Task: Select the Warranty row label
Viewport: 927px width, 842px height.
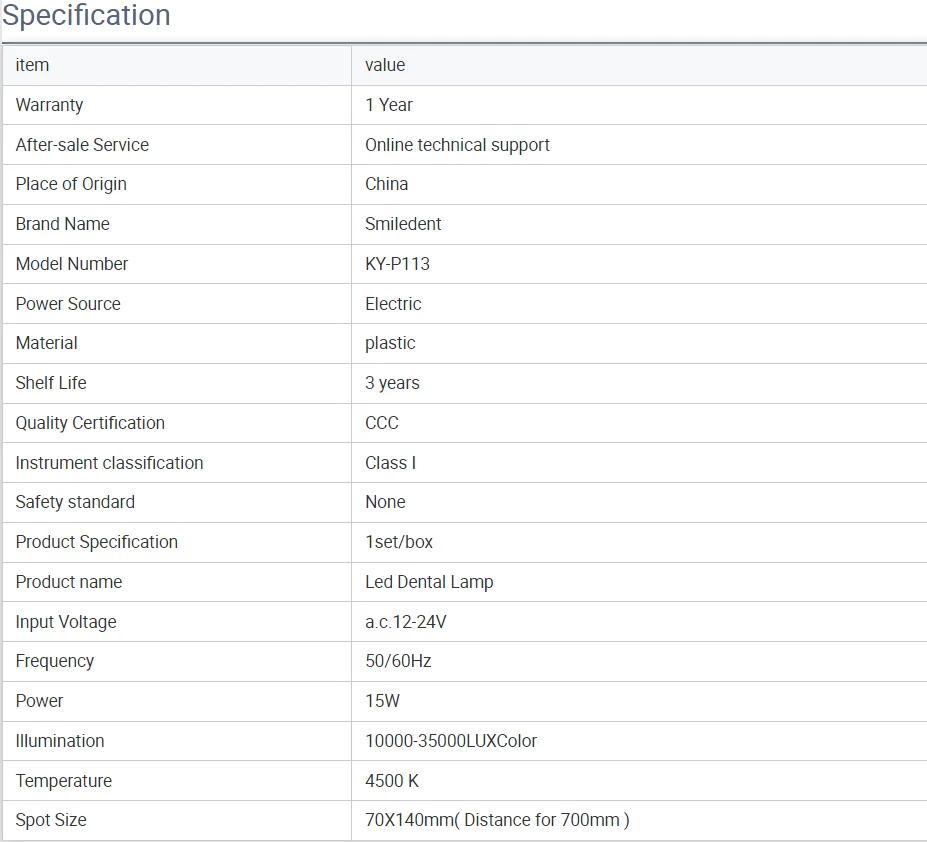Action: pyautogui.click(x=49, y=105)
